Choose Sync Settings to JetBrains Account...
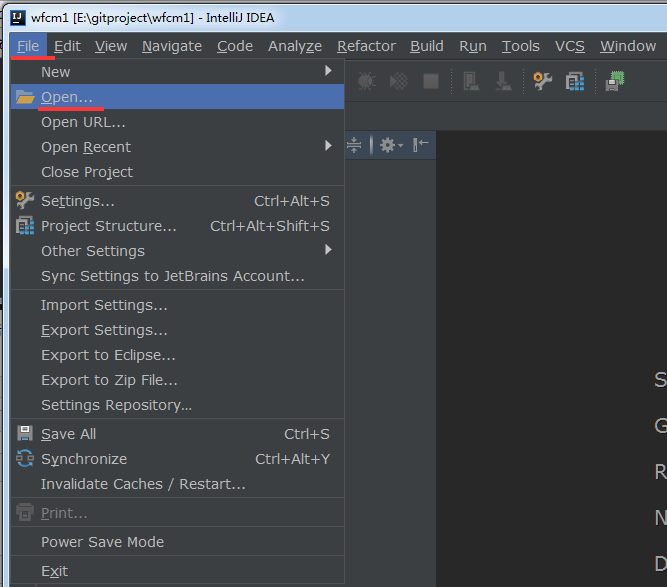667x587 pixels. 177,276
